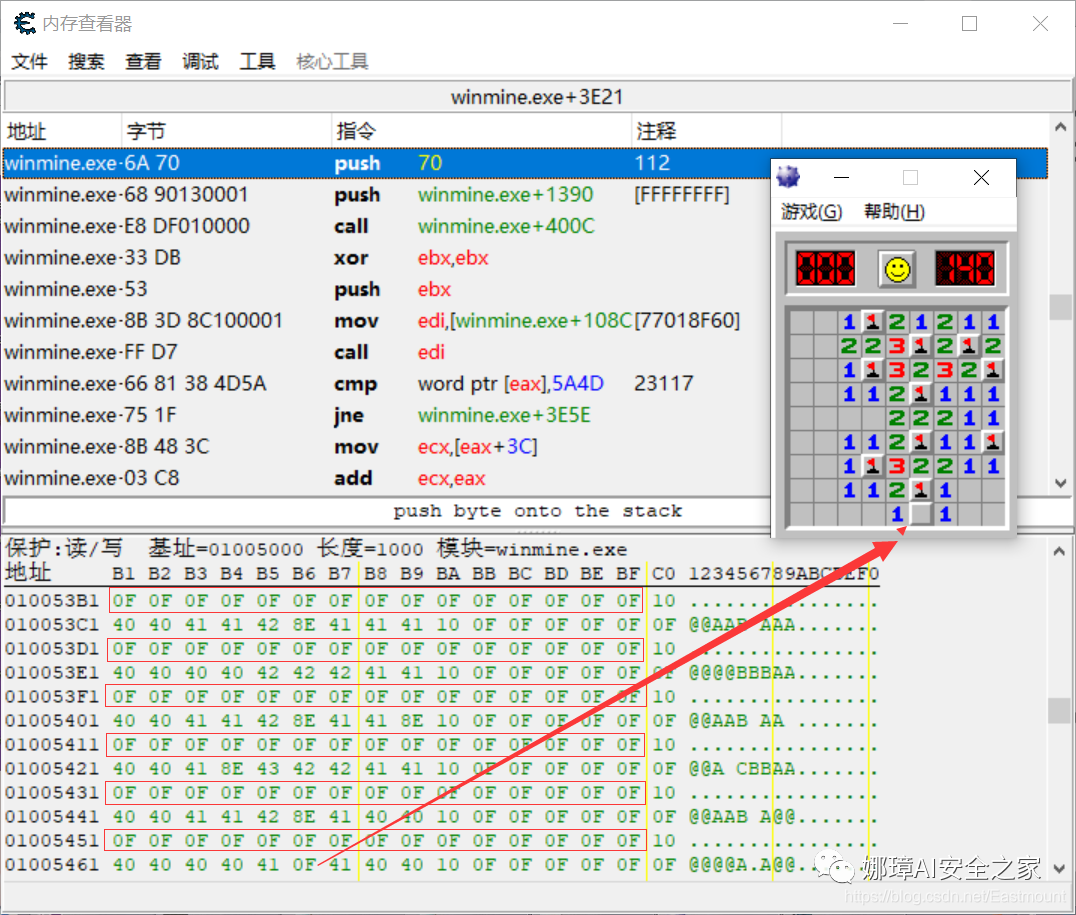The height and width of the screenshot is (915, 1076).
Task: Click the B1 column header in hex view
Action: (x=124, y=573)
